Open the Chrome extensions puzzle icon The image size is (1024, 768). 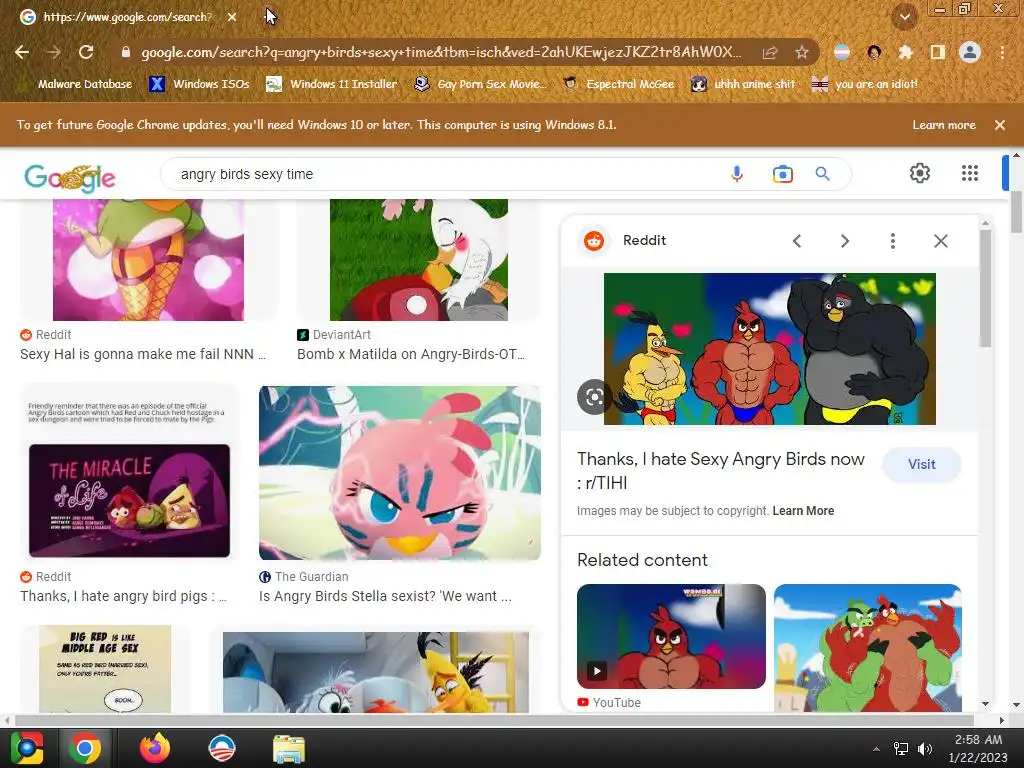(905, 52)
